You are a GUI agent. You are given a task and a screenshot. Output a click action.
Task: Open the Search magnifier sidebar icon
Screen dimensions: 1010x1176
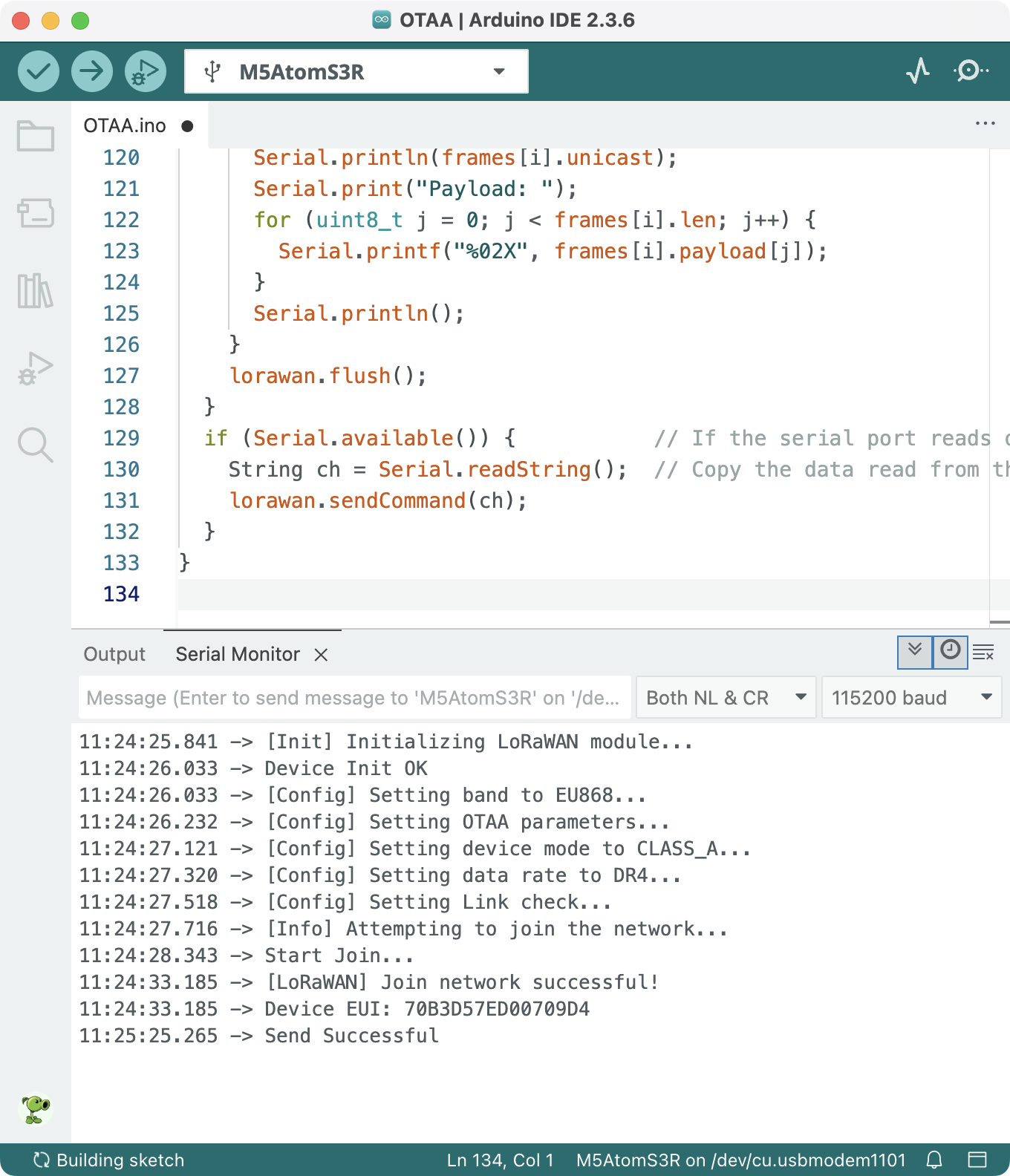pos(36,445)
